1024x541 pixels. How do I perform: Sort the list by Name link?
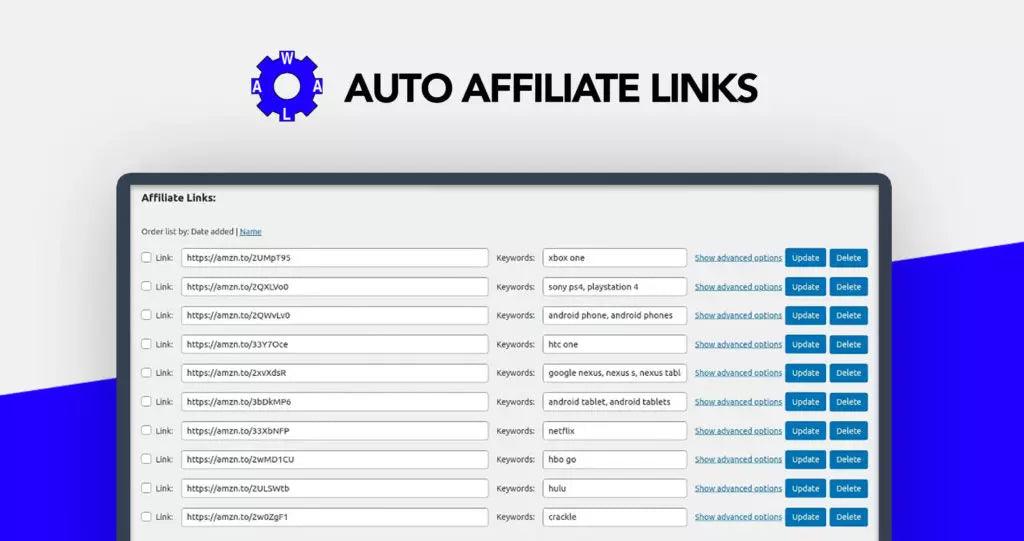pyautogui.click(x=250, y=232)
